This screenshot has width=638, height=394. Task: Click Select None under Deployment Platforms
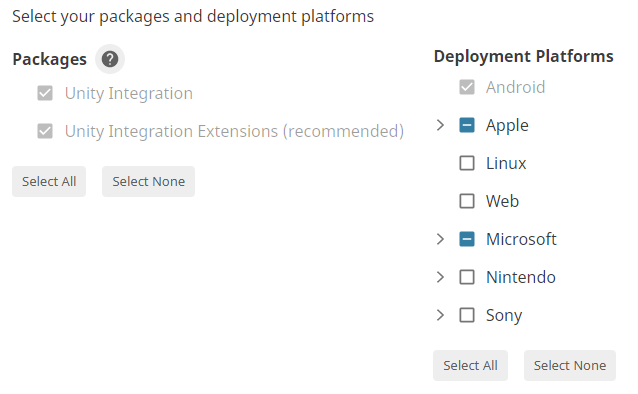pyautogui.click(x=570, y=366)
